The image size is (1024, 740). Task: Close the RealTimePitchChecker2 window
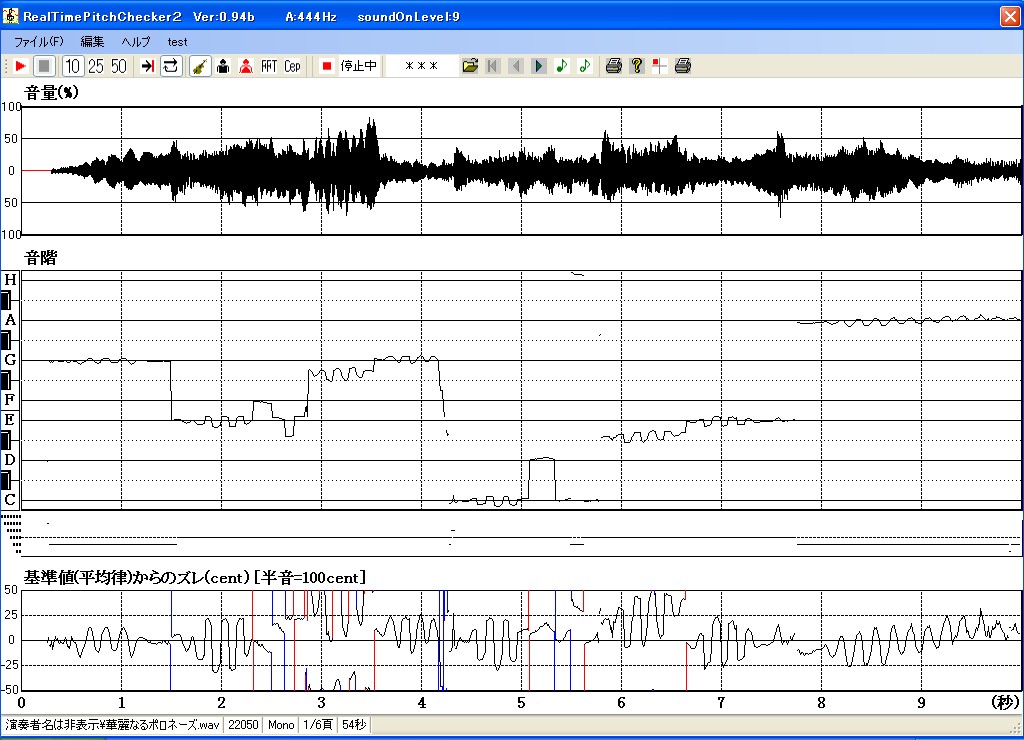click(x=1010, y=16)
